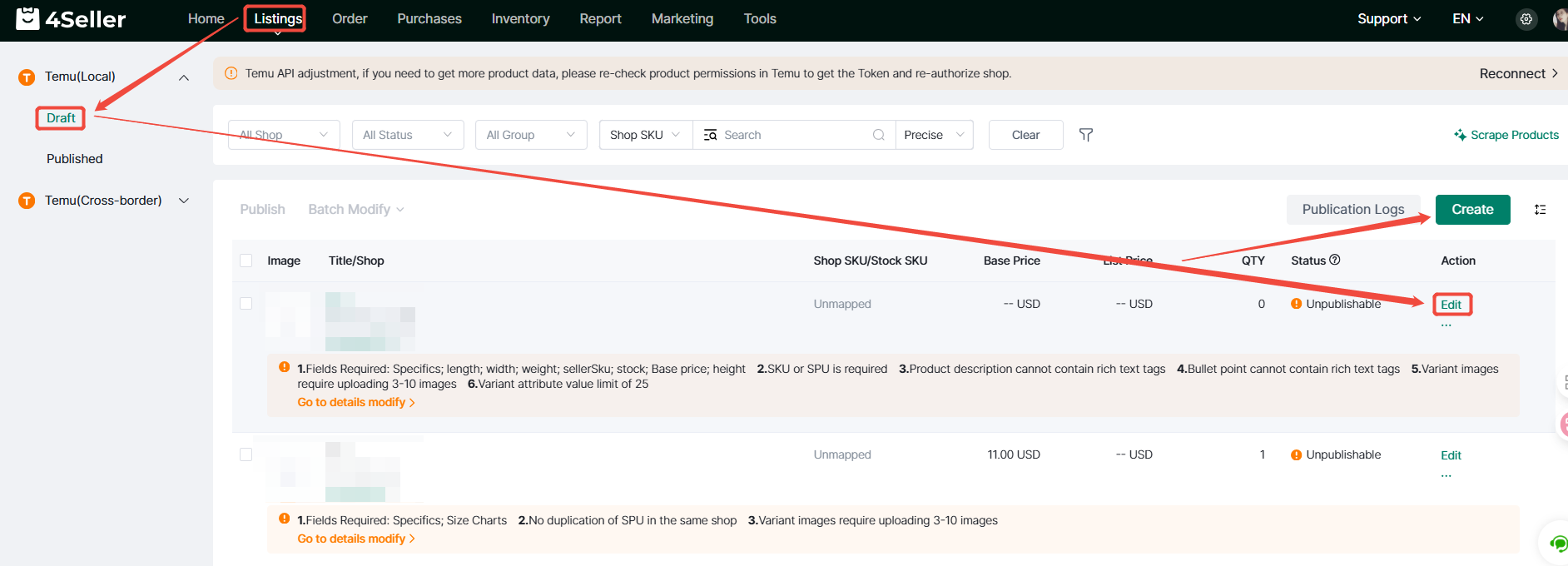Focus the Search input field
This screenshot has height=566, width=1568.
[794, 135]
